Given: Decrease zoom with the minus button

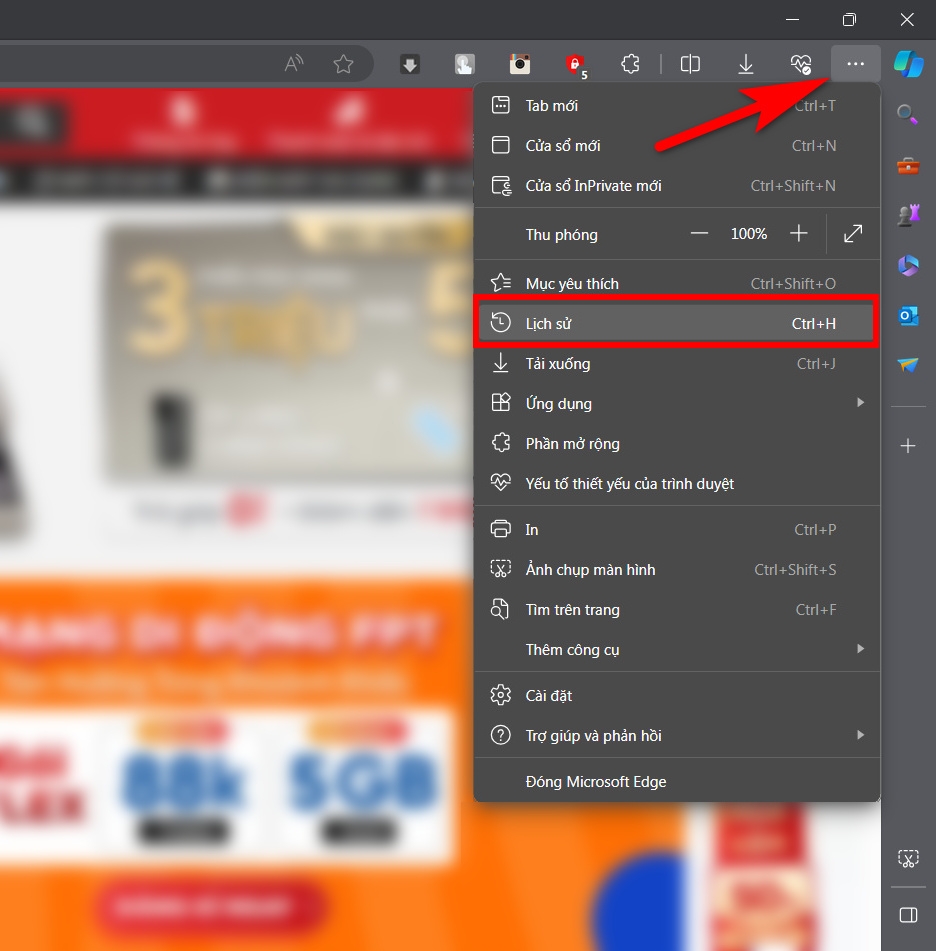Looking at the screenshot, I should click(x=699, y=234).
